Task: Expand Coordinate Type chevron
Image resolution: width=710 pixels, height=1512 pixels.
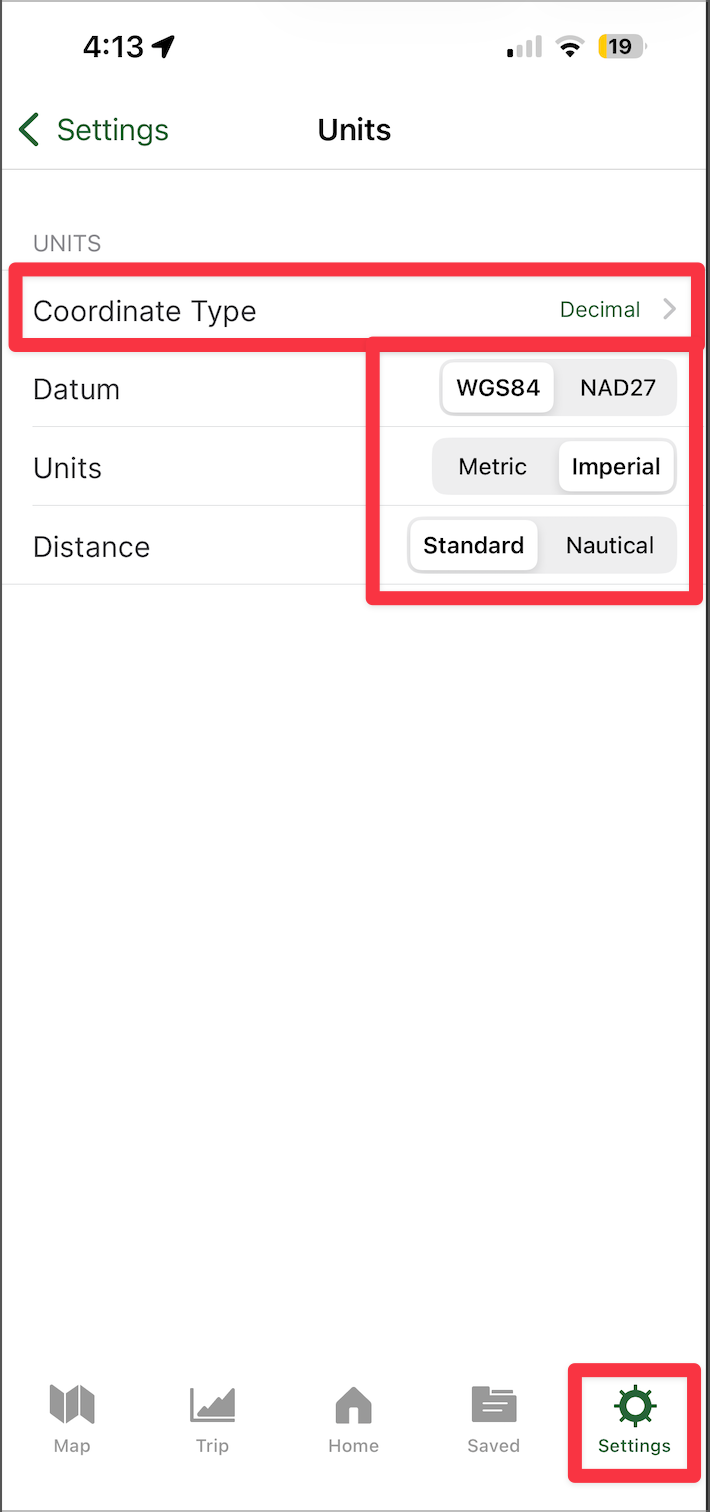Action: click(670, 310)
